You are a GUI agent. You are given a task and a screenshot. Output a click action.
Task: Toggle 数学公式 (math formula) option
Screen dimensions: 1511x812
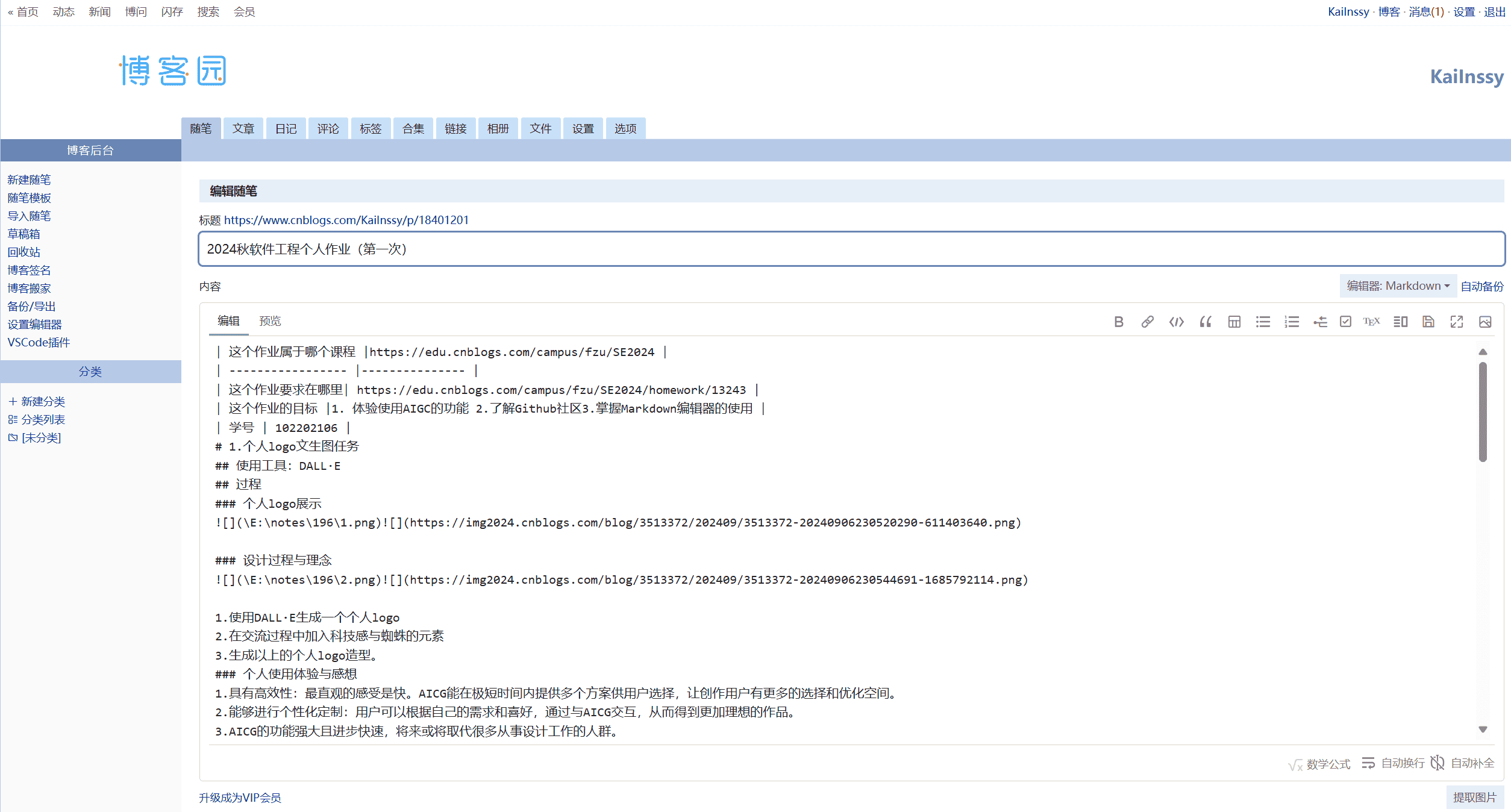(x=1319, y=764)
